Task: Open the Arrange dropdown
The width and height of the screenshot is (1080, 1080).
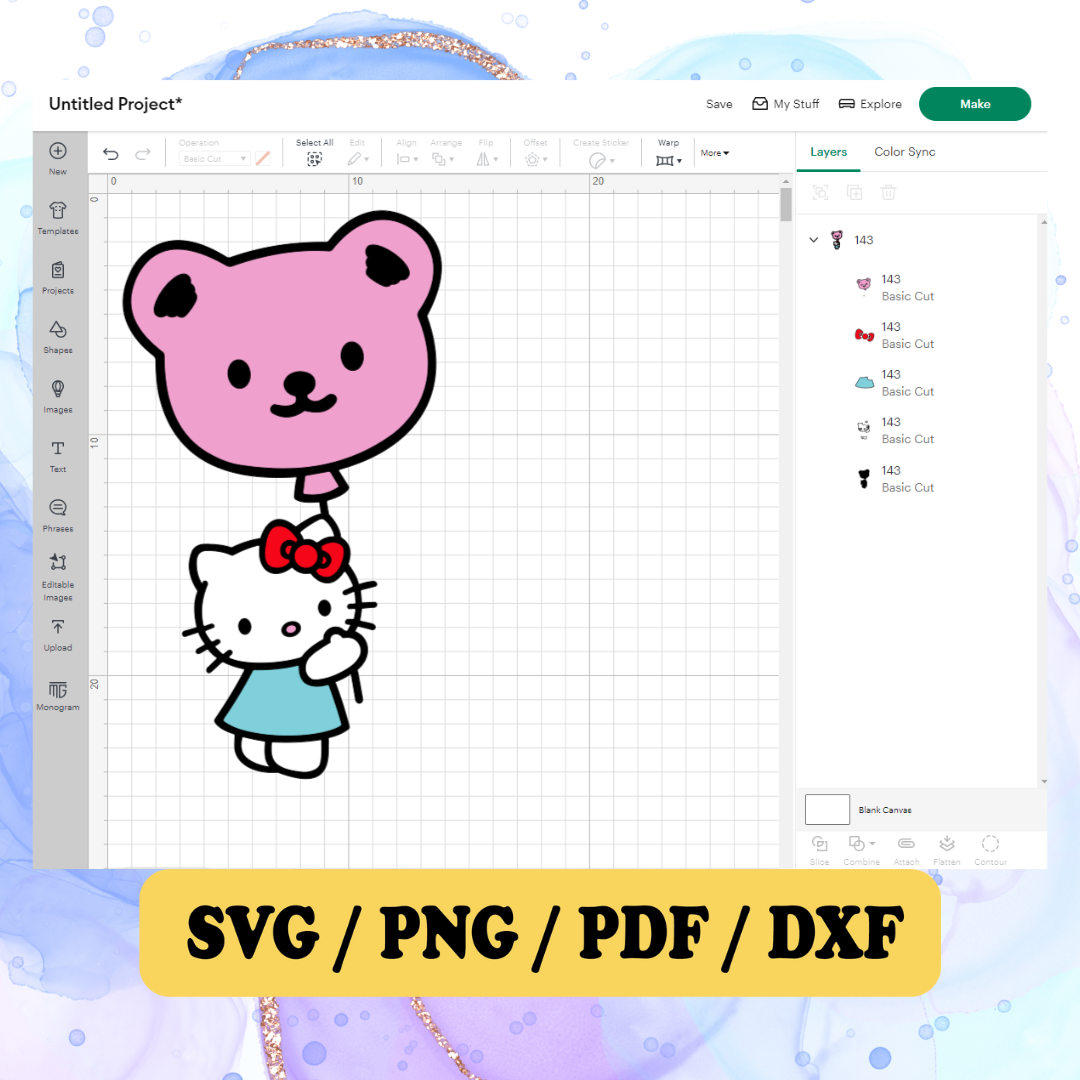Action: click(x=443, y=159)
